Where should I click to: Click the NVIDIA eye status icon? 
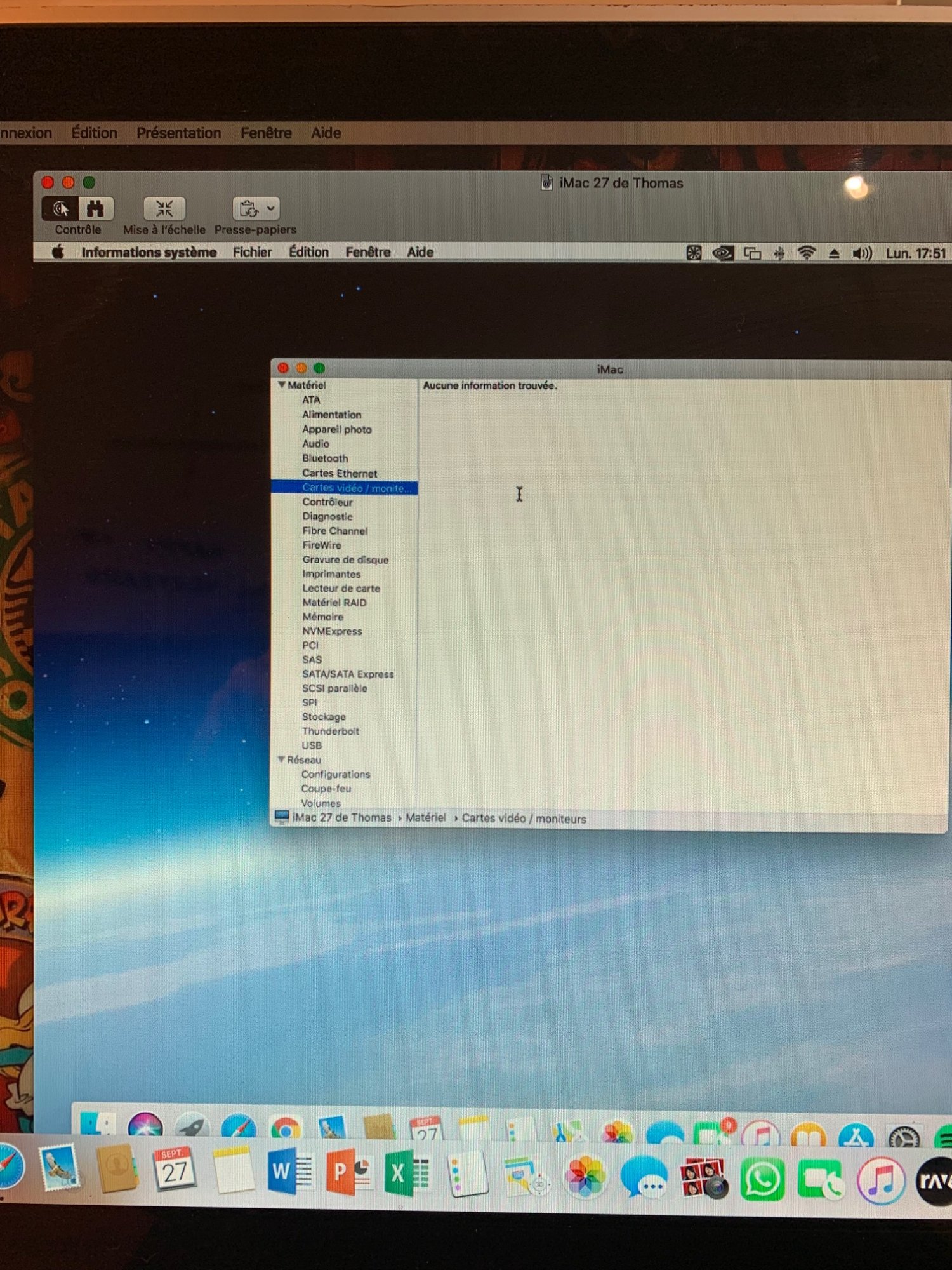[723, 253]
